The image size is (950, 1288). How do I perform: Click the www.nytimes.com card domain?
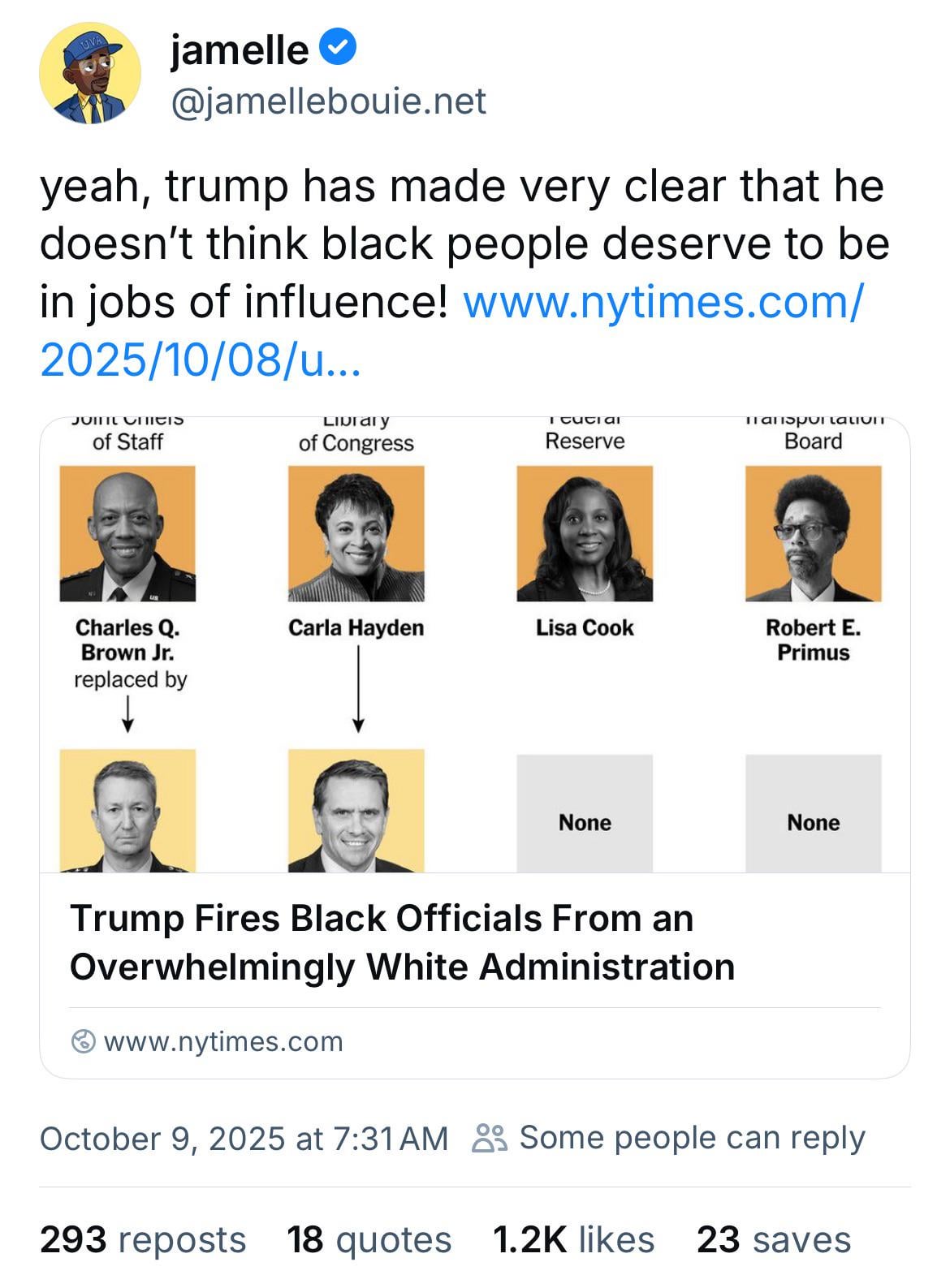223,1041
